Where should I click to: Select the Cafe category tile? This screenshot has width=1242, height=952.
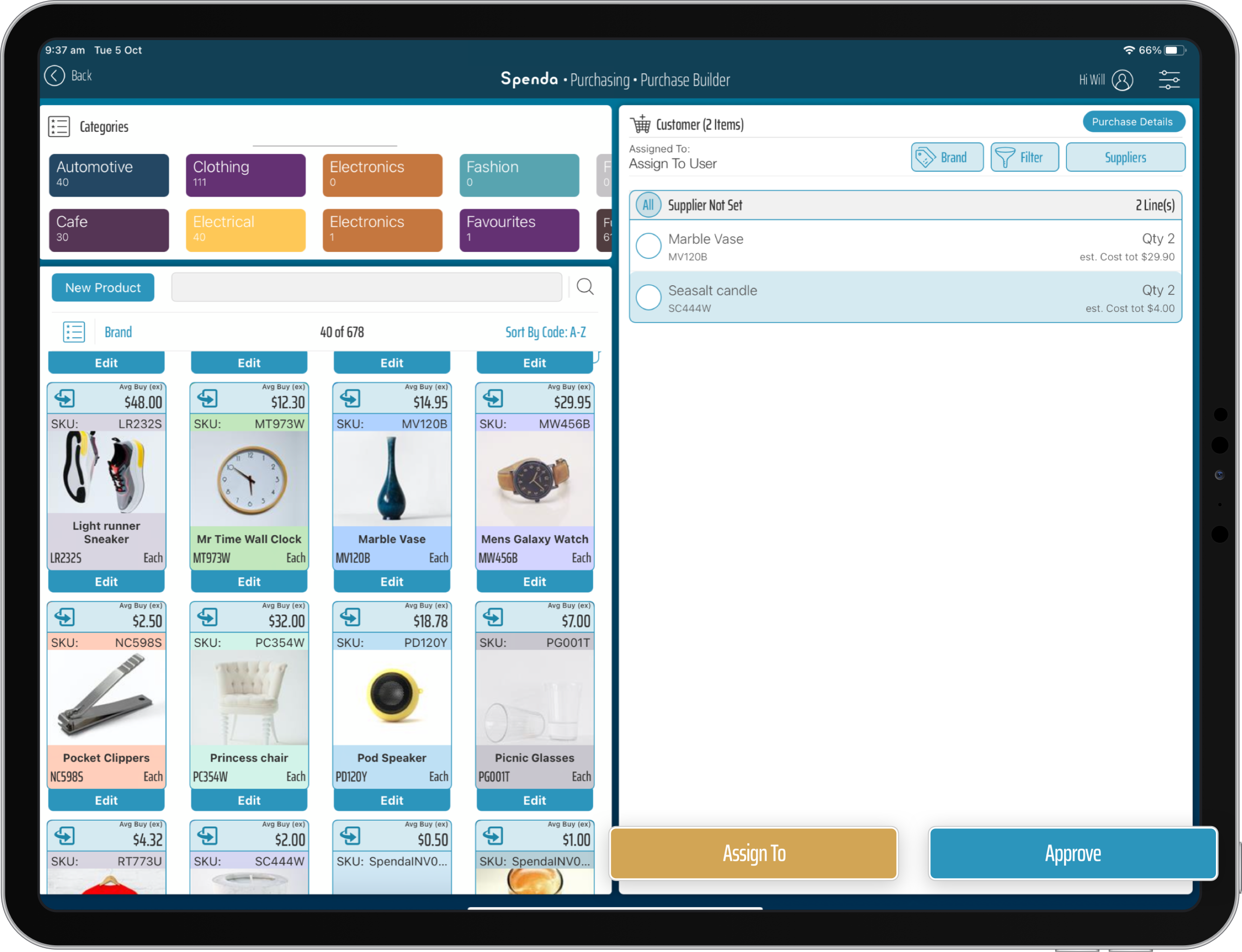coord(109,230)
